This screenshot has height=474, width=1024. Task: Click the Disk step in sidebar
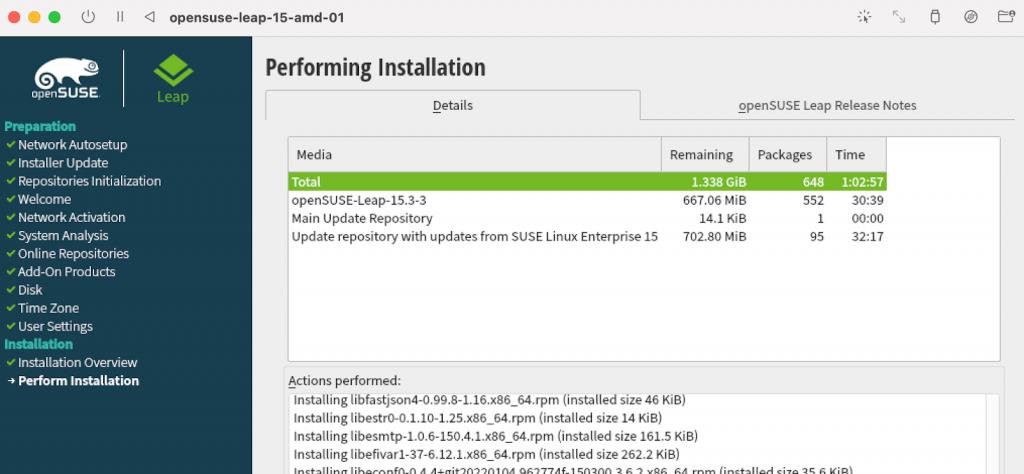point(30,289)
